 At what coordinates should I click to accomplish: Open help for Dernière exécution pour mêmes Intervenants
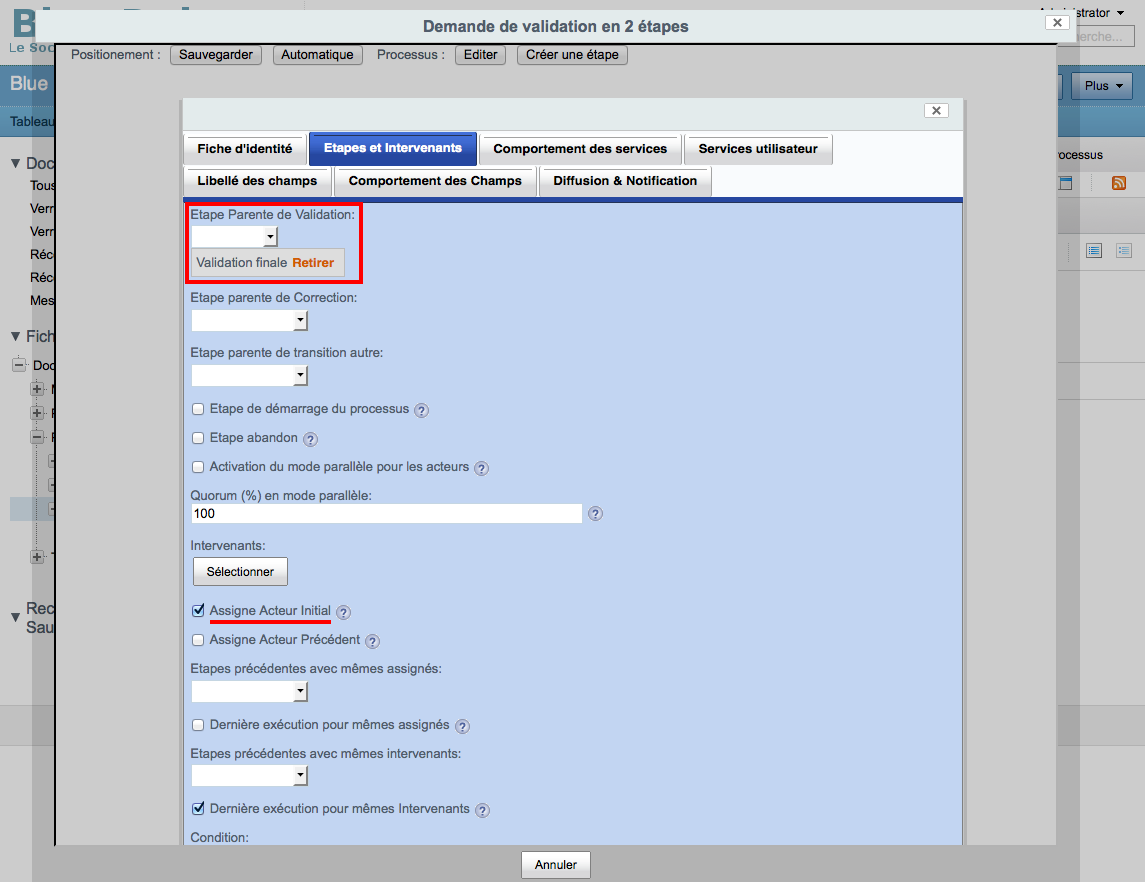click(x=482, y=810)
